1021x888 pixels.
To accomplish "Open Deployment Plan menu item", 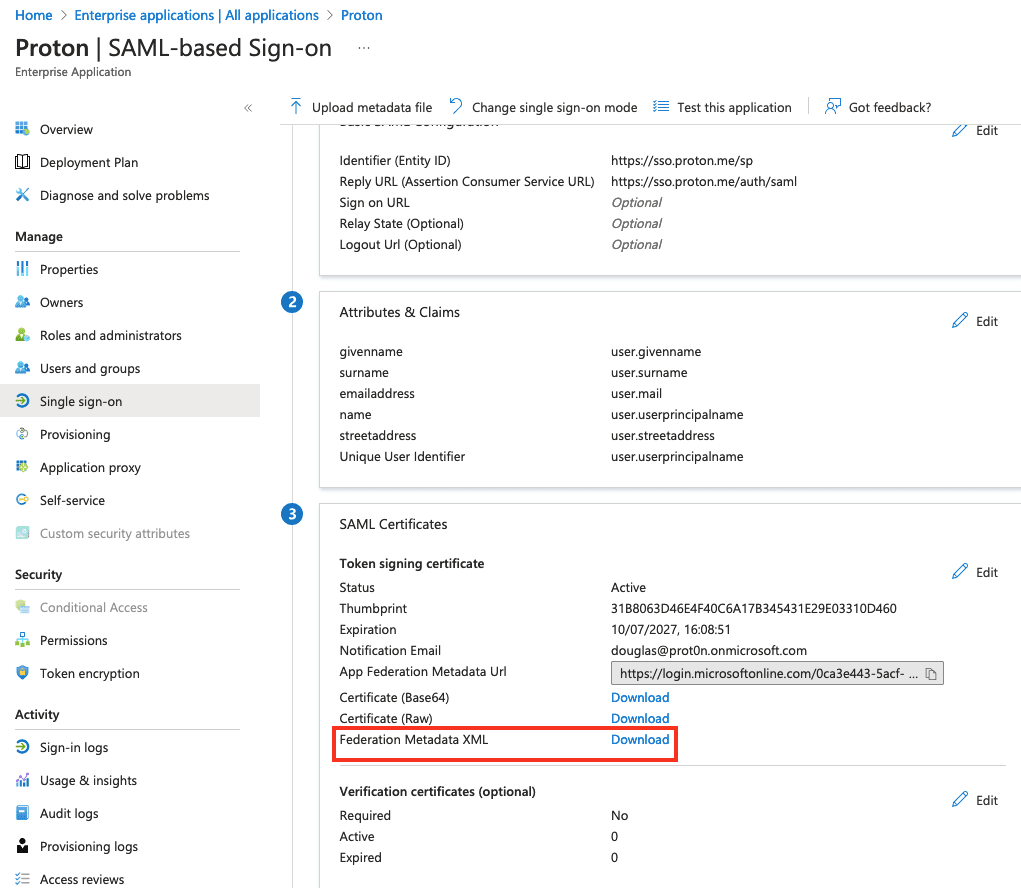I will (x=89, y=162).
